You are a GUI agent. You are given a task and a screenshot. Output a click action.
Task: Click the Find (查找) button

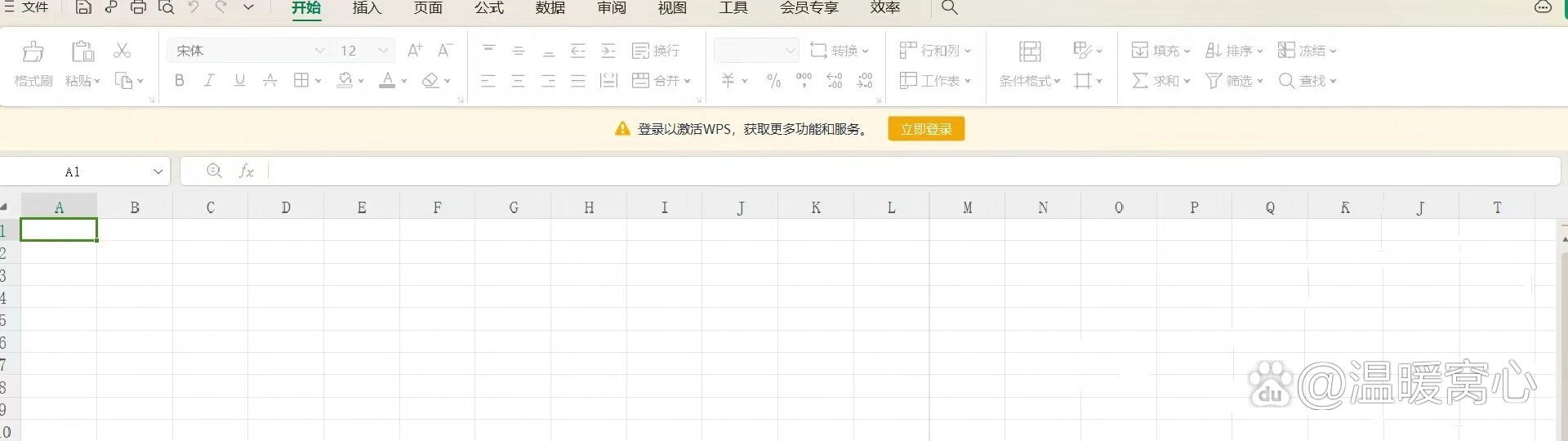click(1307, 81)
